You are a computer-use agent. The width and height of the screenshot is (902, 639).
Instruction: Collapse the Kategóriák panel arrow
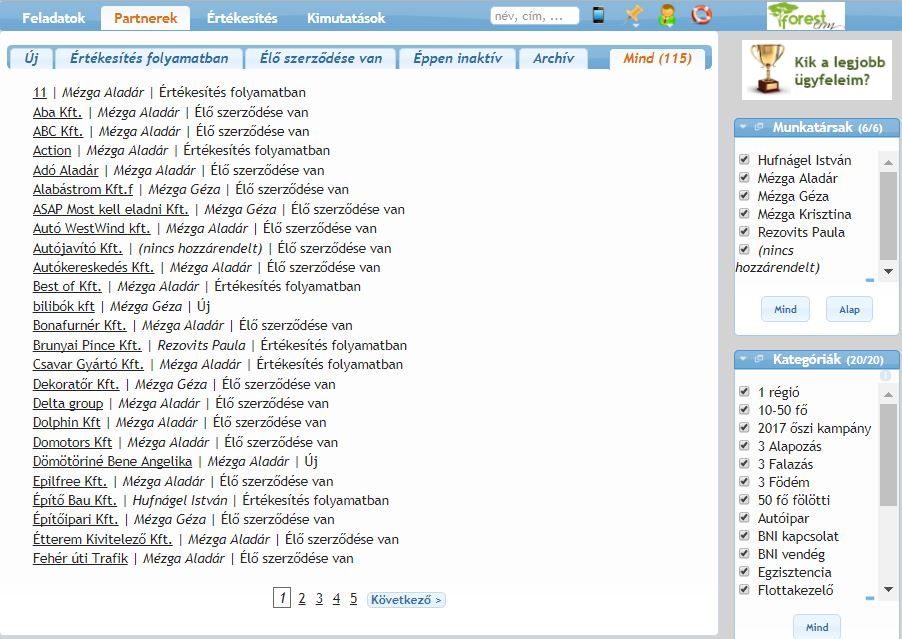744,359
